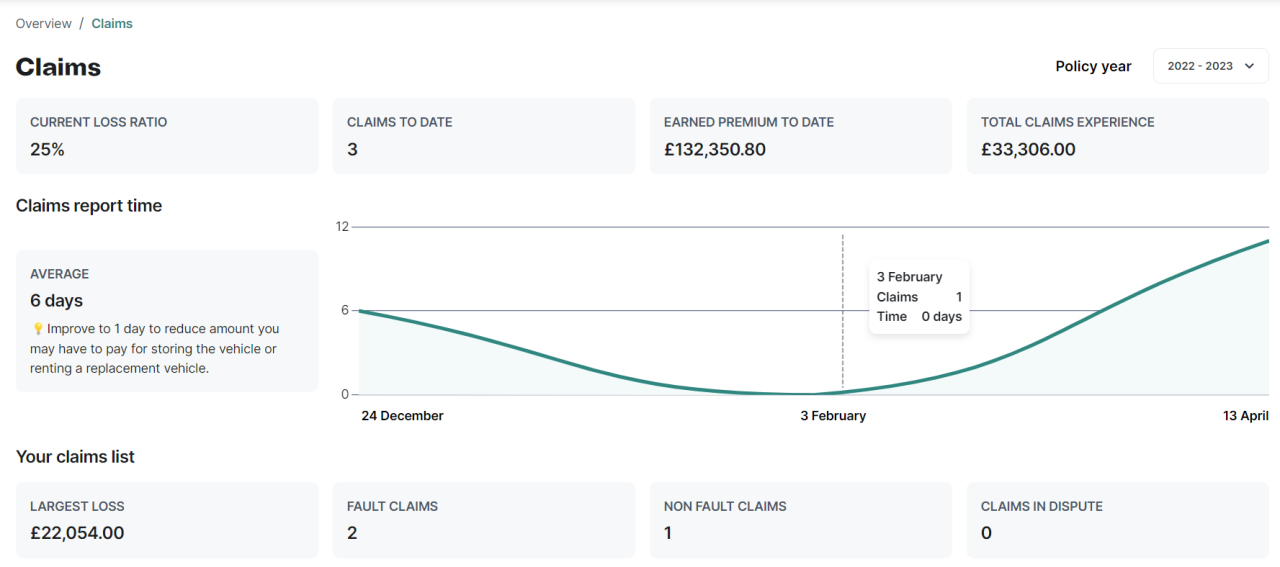The height and width of the screenshot is (567, 1280).
Task: Click the Claims breadcrumb item
Action: pyautogui.click(x=112, y=23)
